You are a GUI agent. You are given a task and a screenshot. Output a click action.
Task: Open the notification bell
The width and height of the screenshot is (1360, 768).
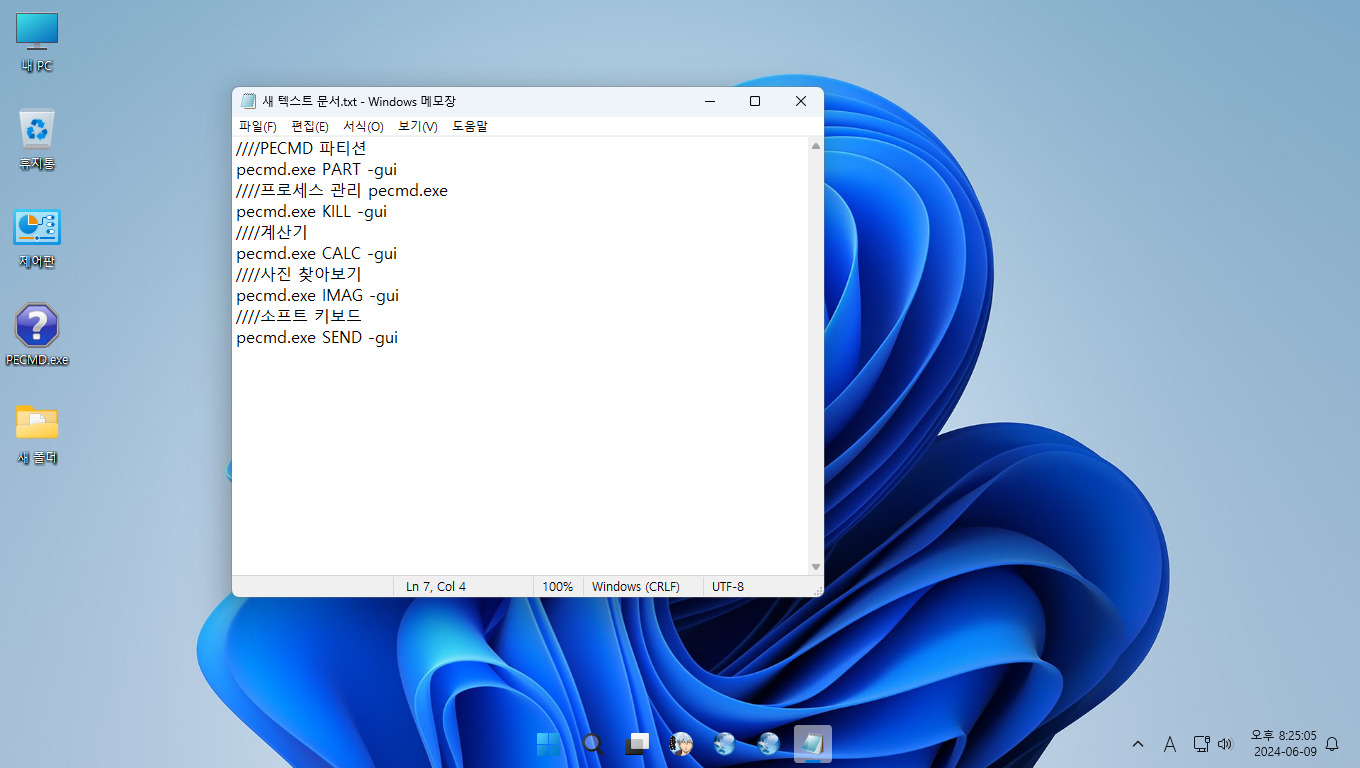[1332, 744]
